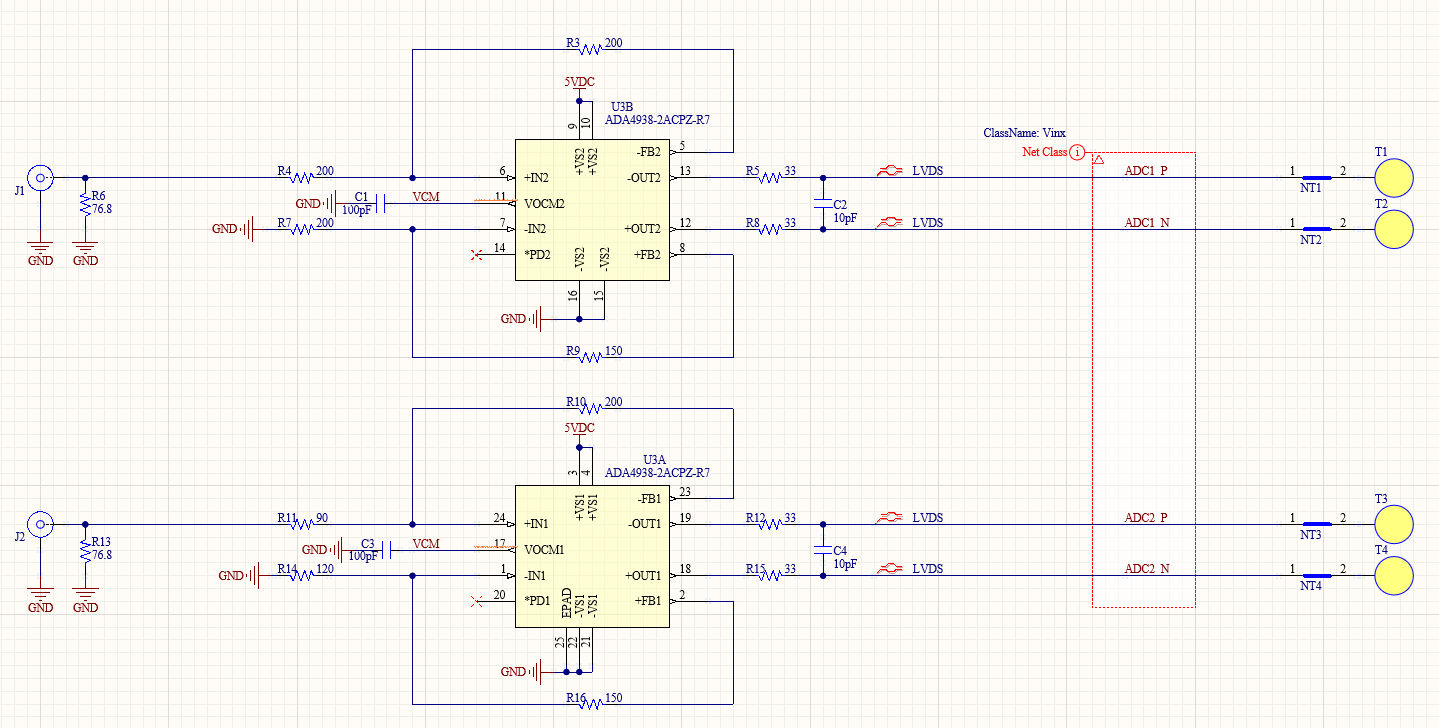This screenshot has width=1439, height=728.
Task: Select the ClassName: Vinx parameter text
Action: (1024, 133)
